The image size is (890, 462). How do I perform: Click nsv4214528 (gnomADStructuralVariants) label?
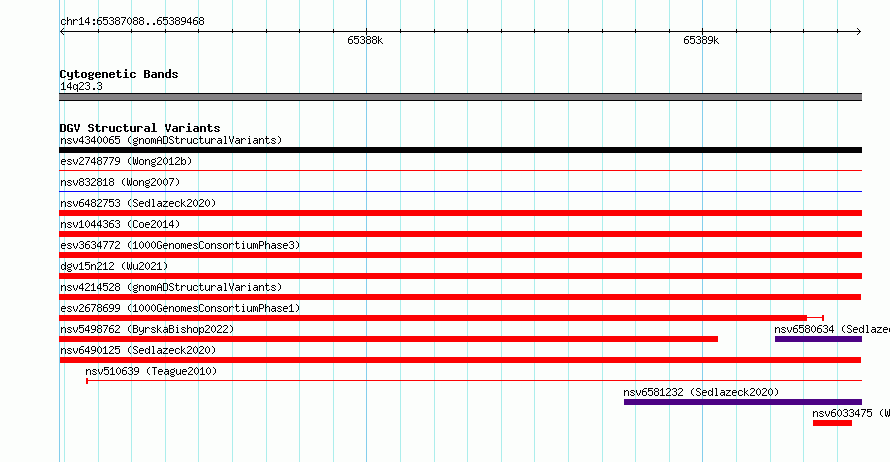point(171,287)
